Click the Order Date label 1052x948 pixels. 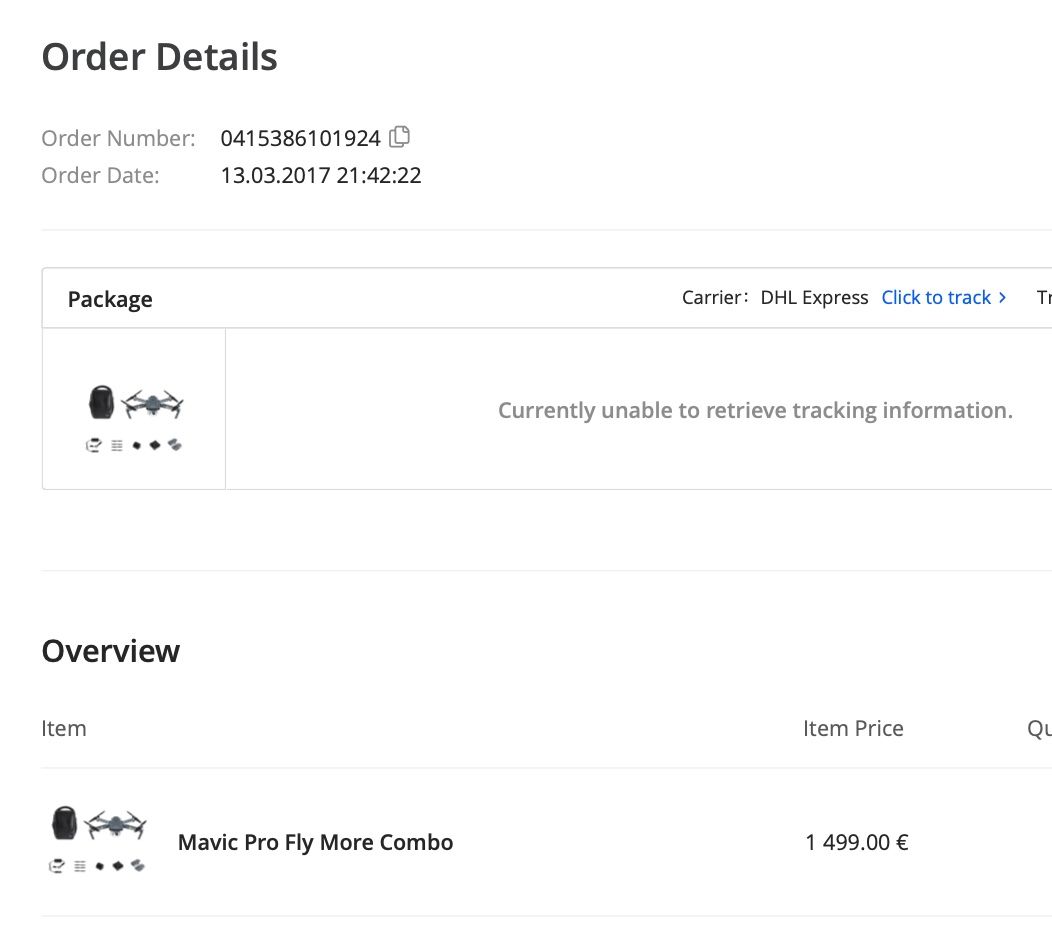[x=101, y=175]
